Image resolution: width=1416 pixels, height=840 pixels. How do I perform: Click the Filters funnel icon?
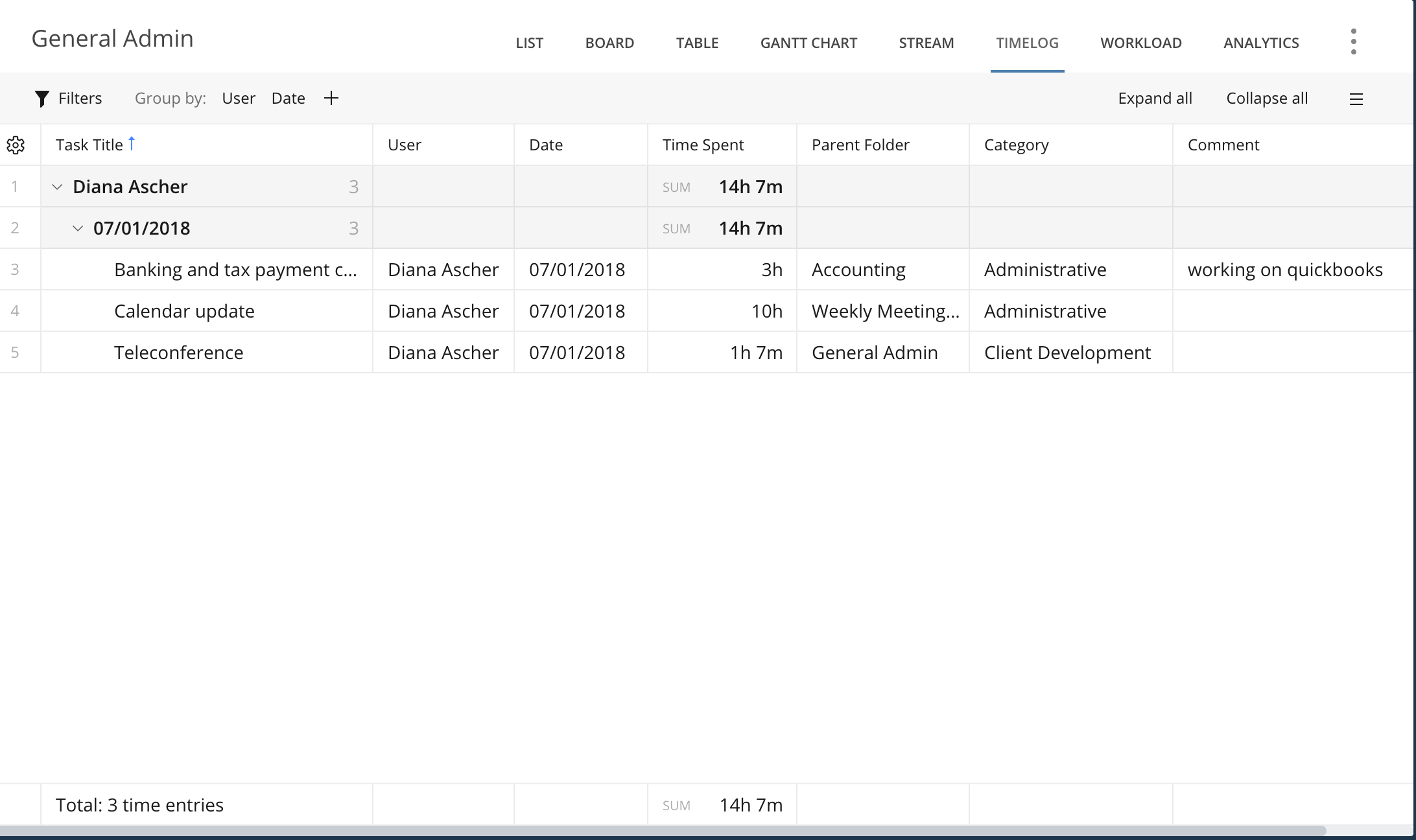pos(42,99)
